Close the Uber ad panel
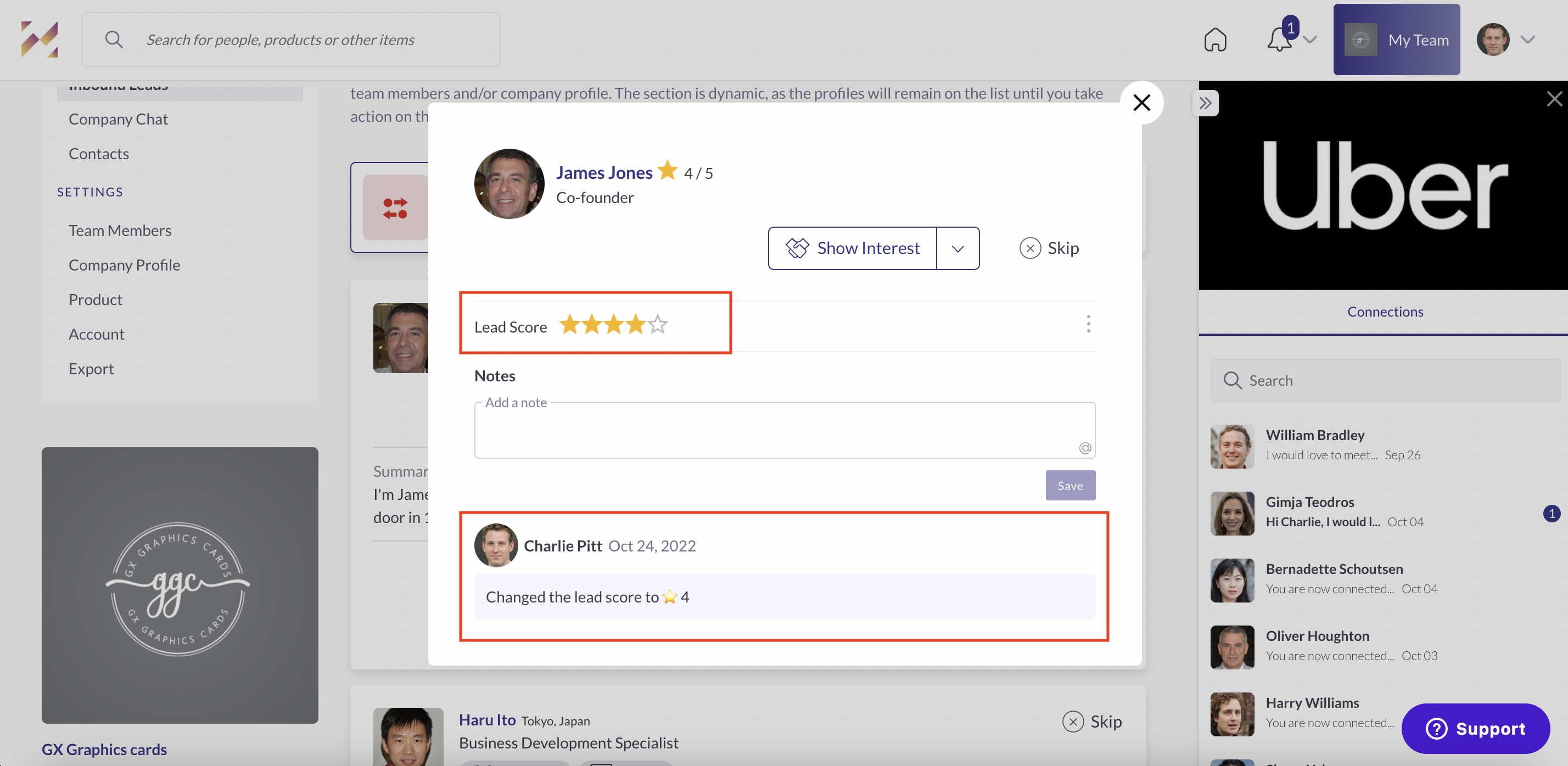1568x766 pixels. tap(1554, 99)
